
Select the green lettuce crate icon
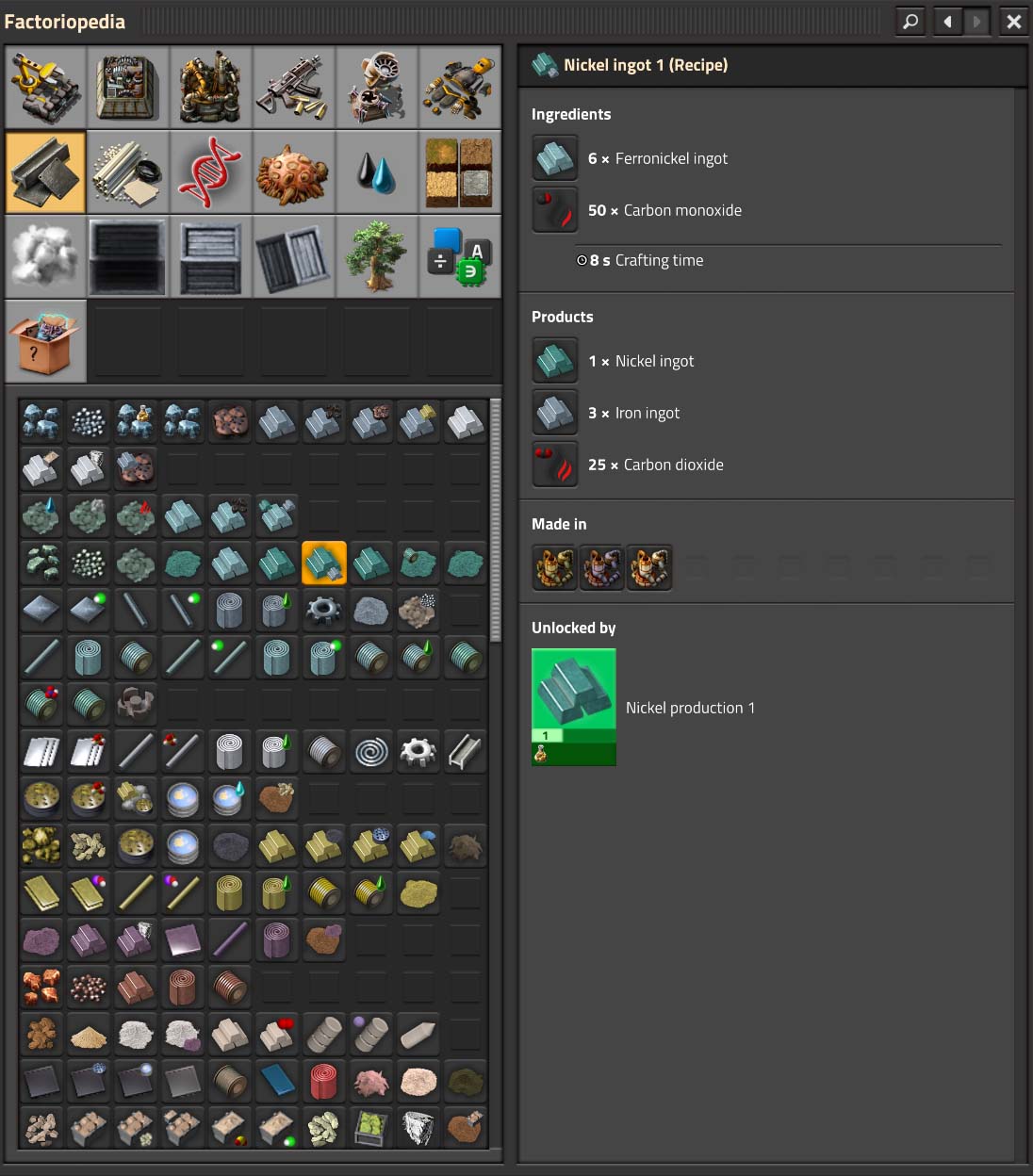(371, 1128)
